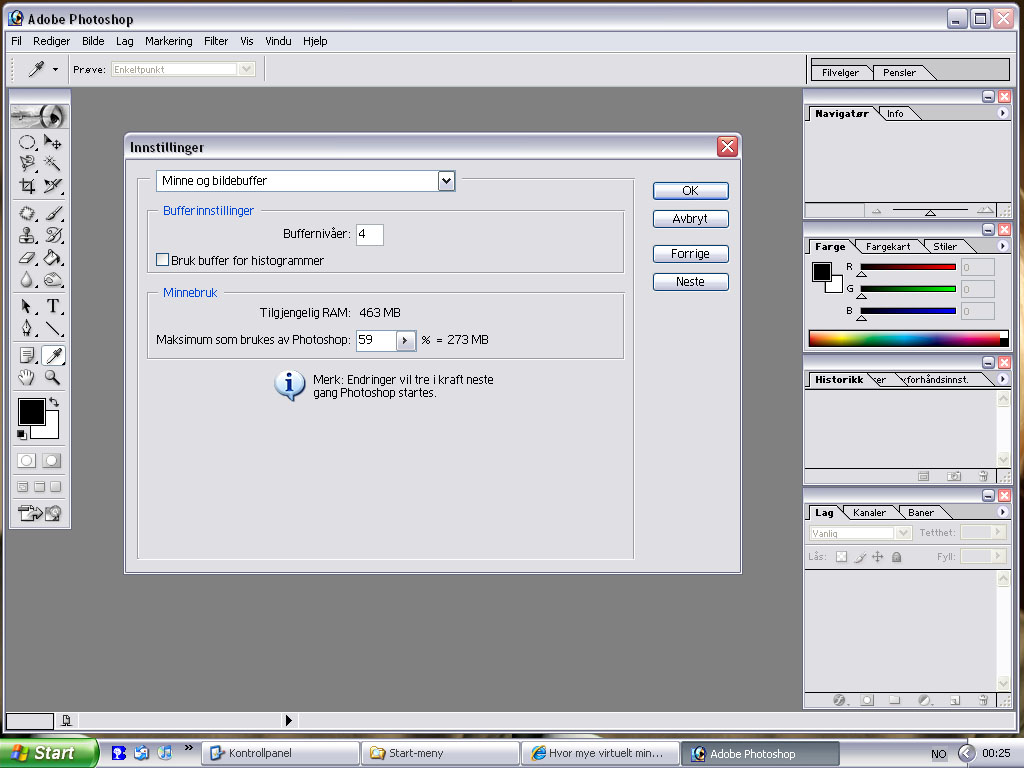Click the Avbryt button
This screenshot has width=1024, height=768.
[x=690, y=219]
